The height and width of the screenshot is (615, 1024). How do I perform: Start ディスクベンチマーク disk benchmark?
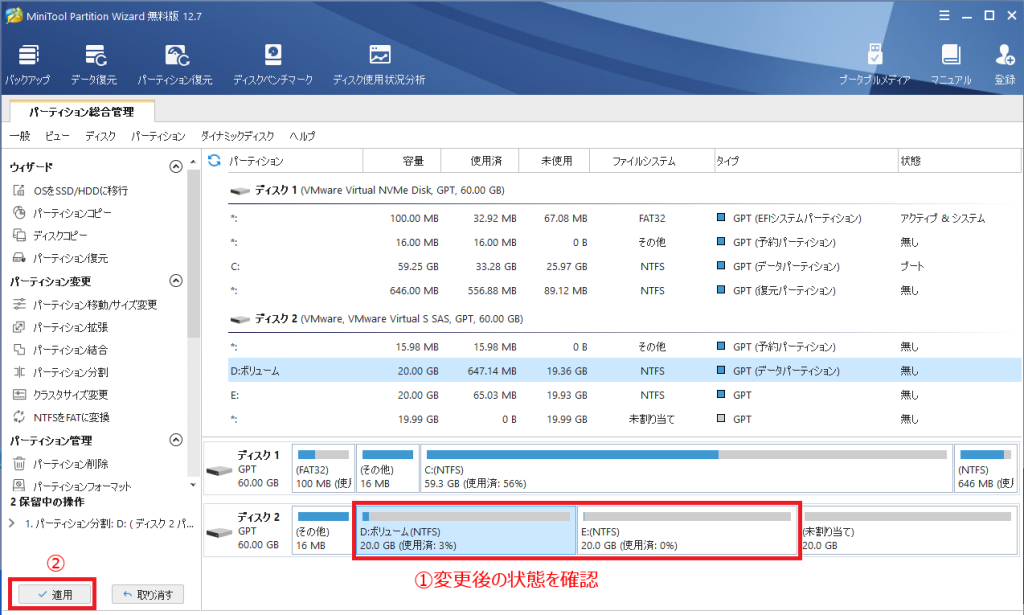pyautogui.click(x=273, y=65)
